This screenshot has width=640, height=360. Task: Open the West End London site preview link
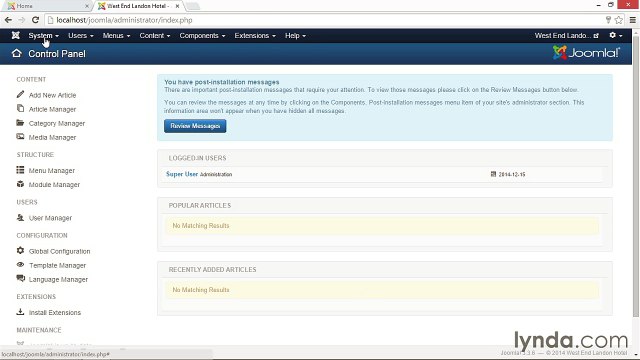click(567, 36)
